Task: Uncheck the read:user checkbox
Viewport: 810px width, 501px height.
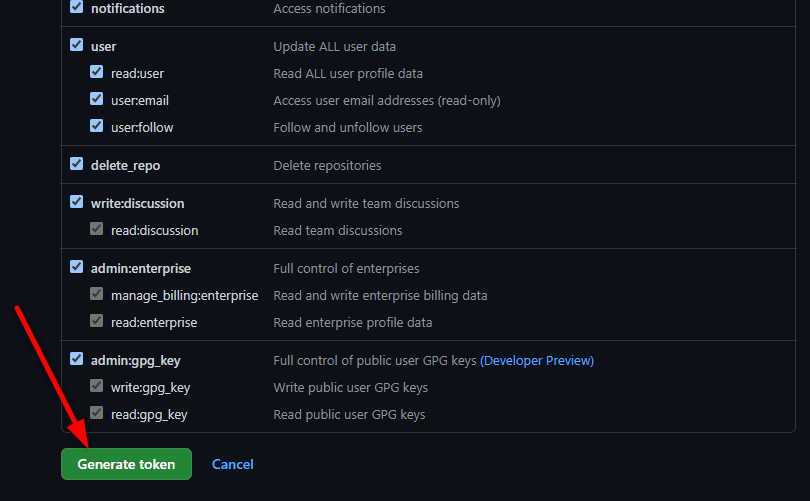Action: [x=97, y=72]
